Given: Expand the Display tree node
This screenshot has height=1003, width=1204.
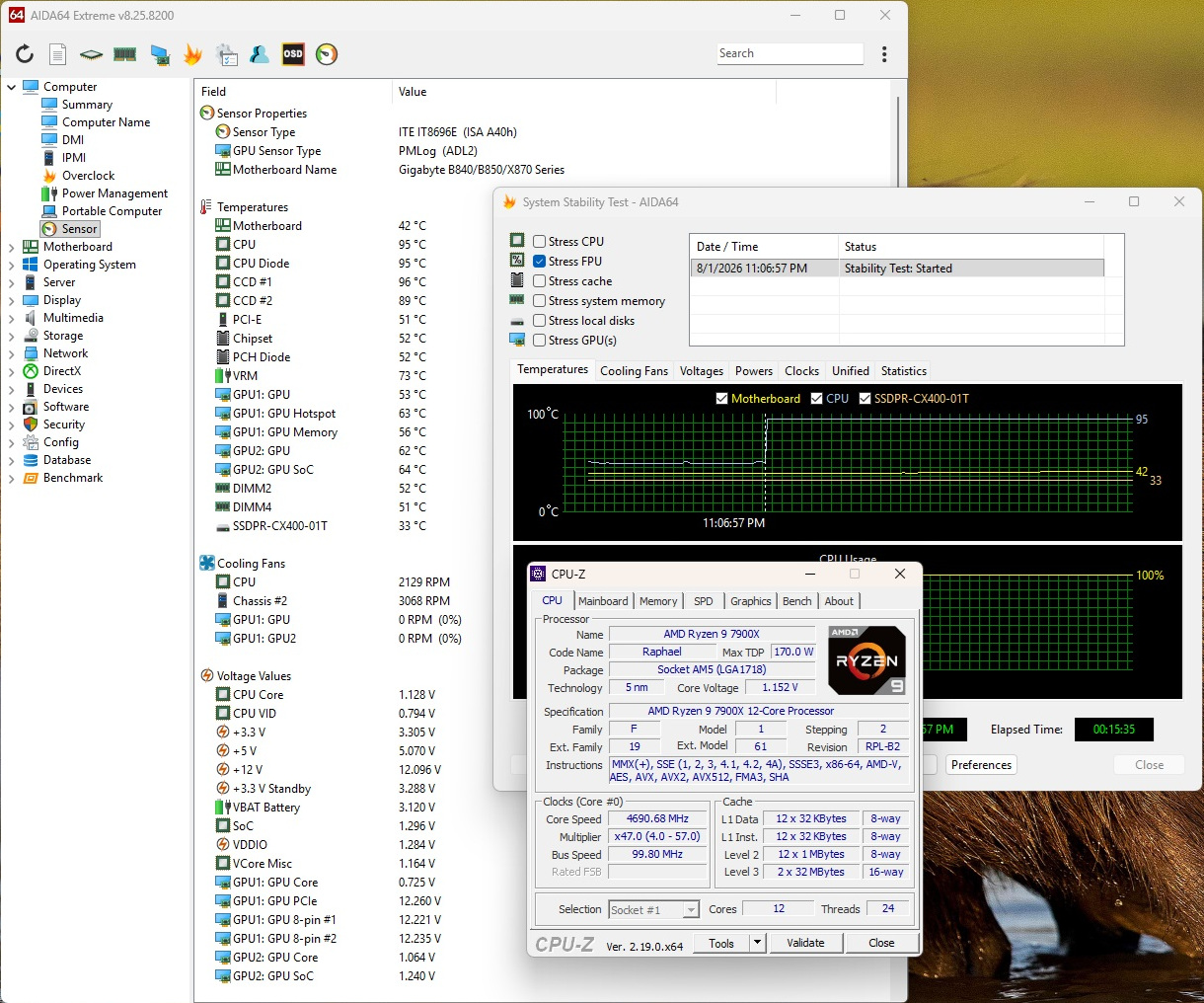Looking at the screenshot, I should click(x=12, y=300).
